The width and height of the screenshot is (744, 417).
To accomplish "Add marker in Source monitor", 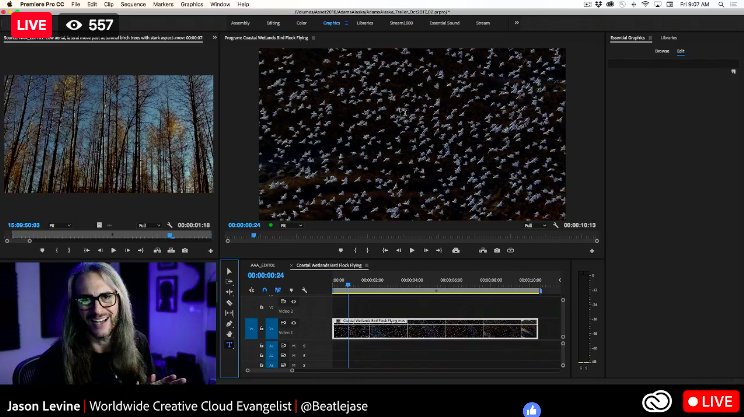I will pyautogui.click(x=42, y=250).
